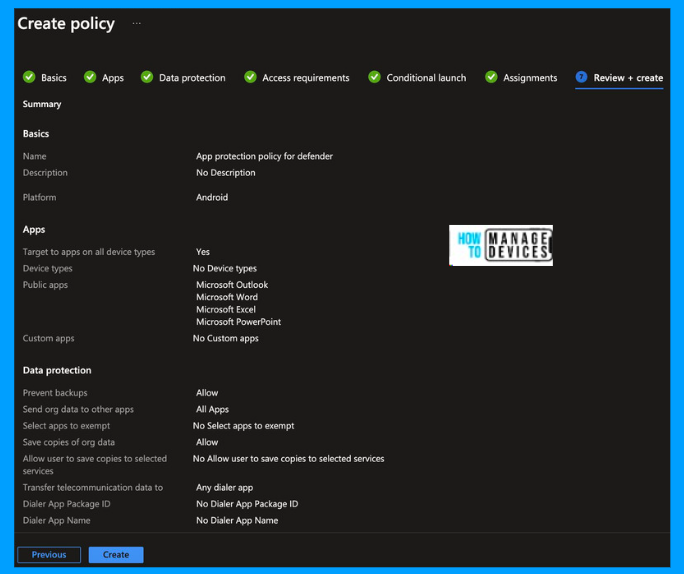Screen dimensions: 684x574
Task: Click the 'Dialer App Package ID' label
Action: click(67, 504)
